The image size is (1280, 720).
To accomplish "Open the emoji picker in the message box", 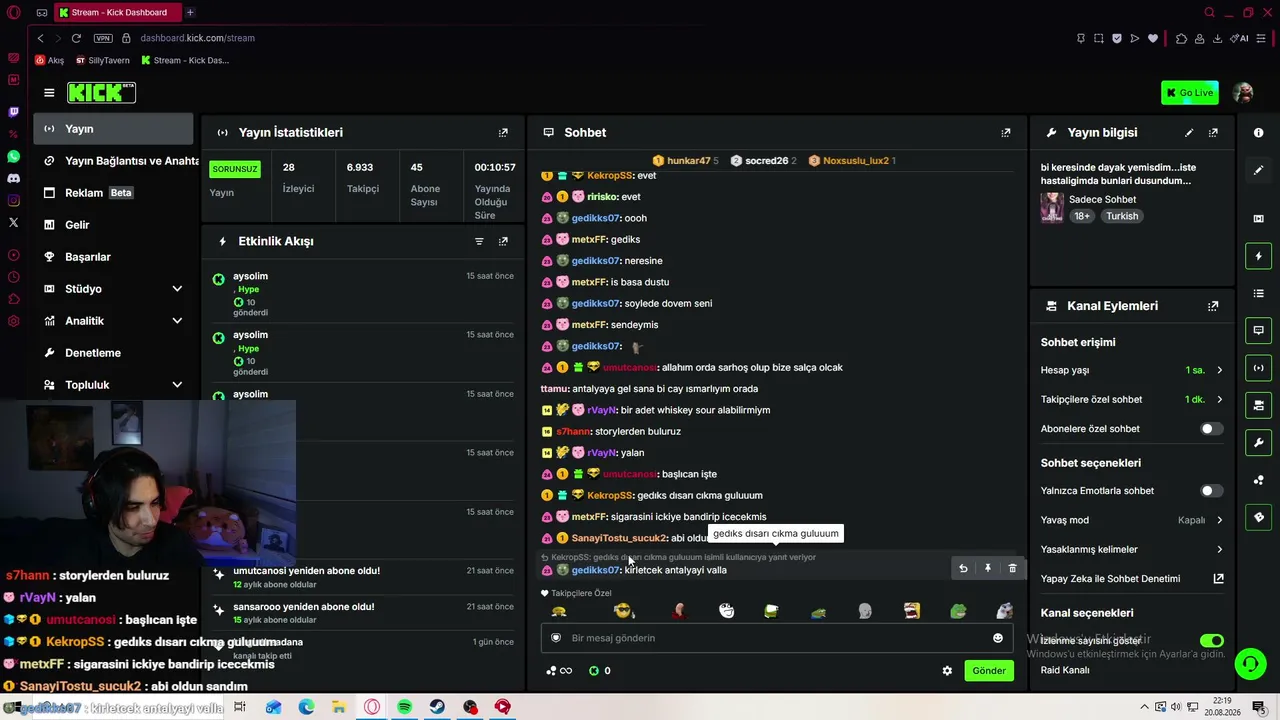I will coord(997,638).
